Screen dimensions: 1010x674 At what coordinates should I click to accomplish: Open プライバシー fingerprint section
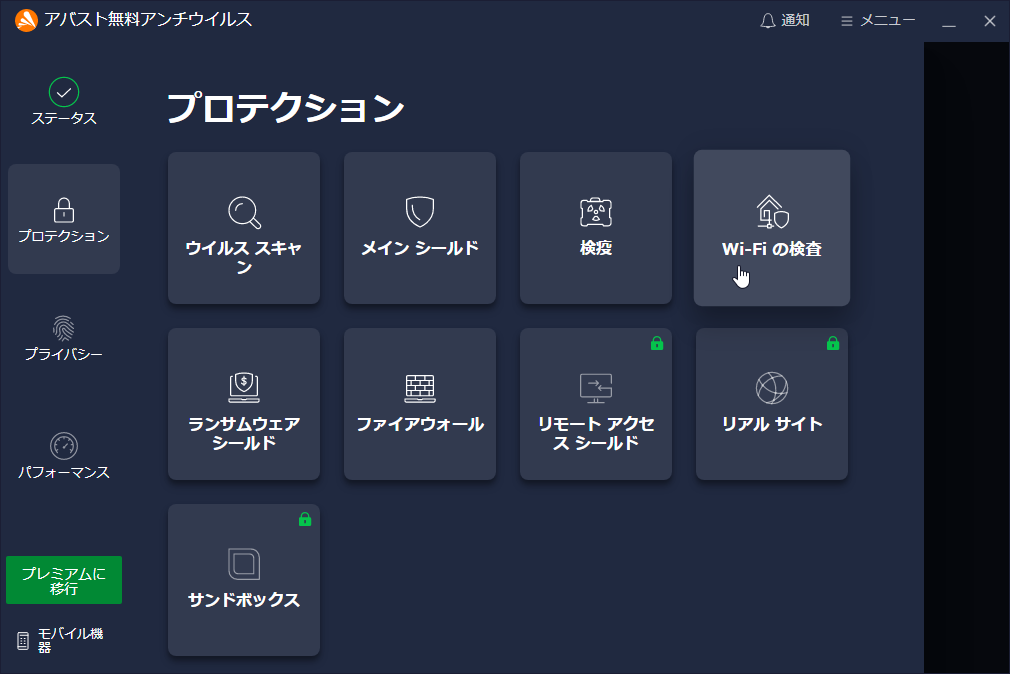64,338
